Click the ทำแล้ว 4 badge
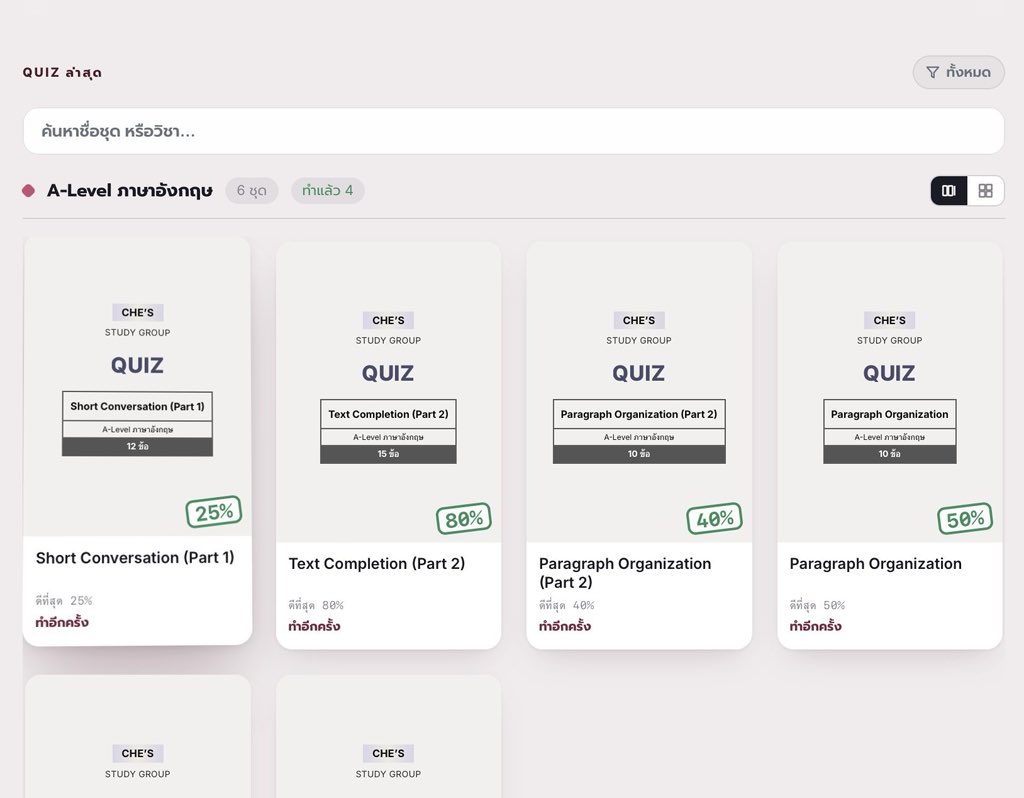Image resolution: width=1024 pixels, height=798 pixels. [x=327, y=191]
